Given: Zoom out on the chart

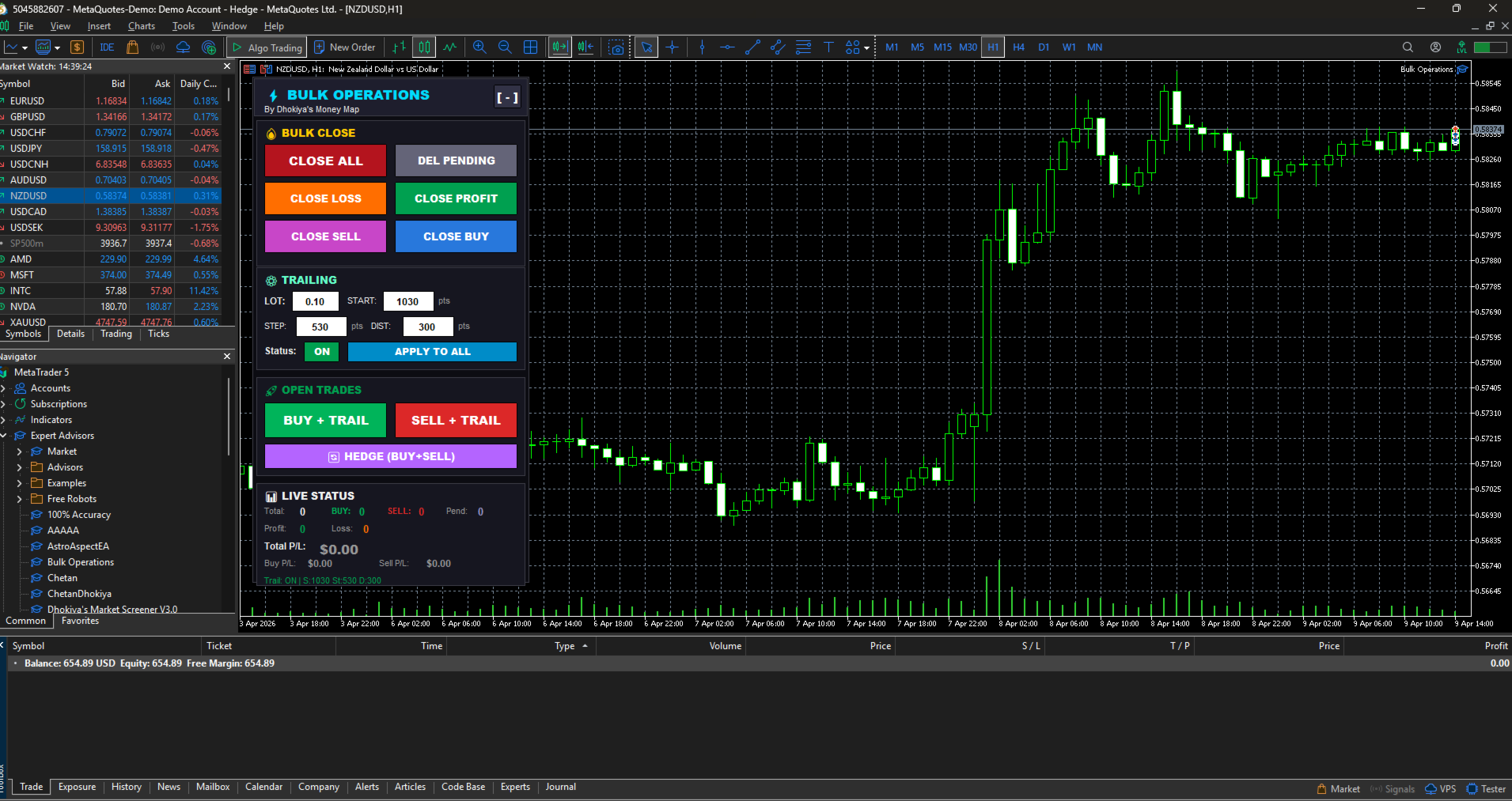Looking at the screenshot, I should (x=505, y=47).
